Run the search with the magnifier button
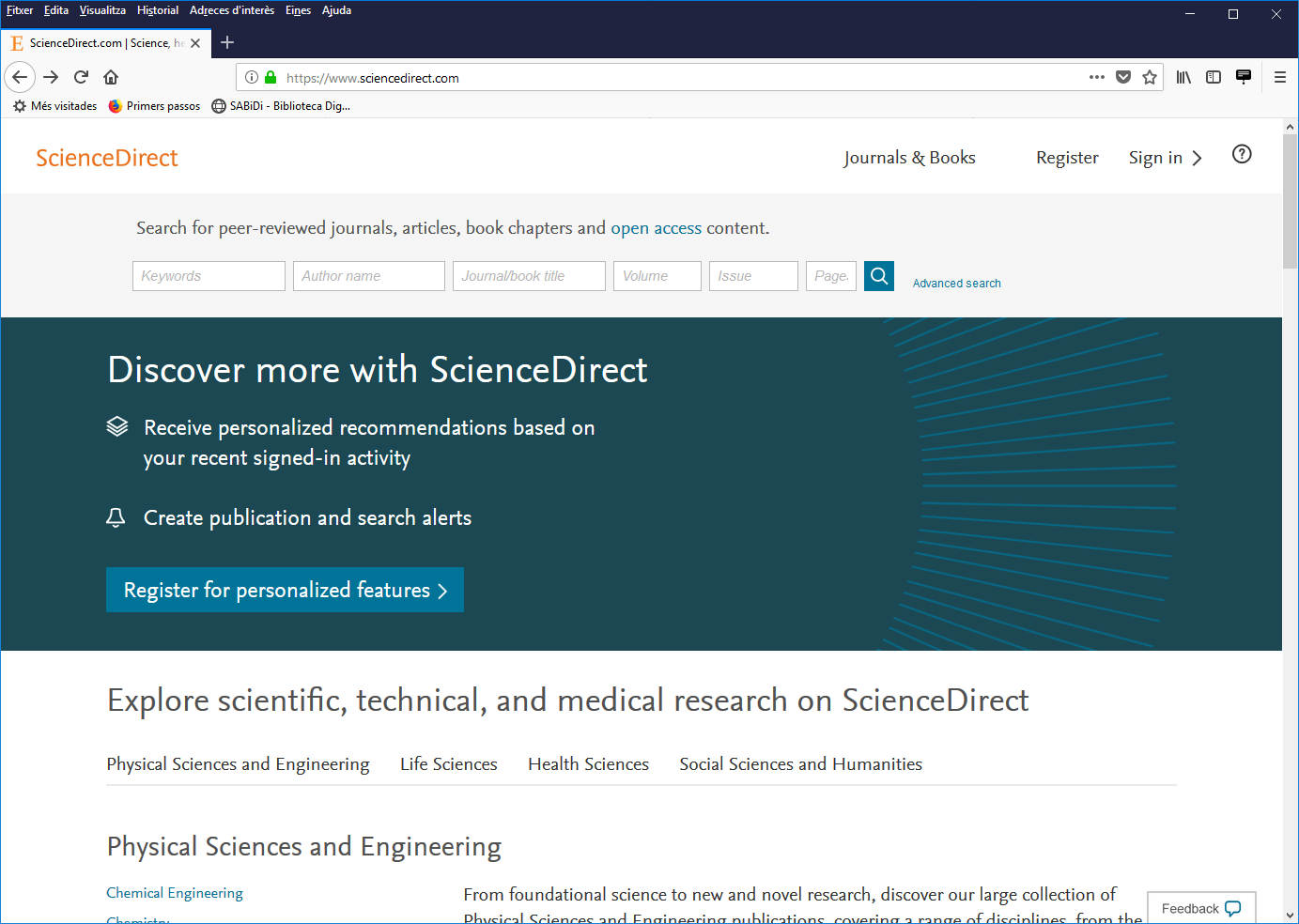Viewport: 1299px width, 924px height. (x=879, y=276)
